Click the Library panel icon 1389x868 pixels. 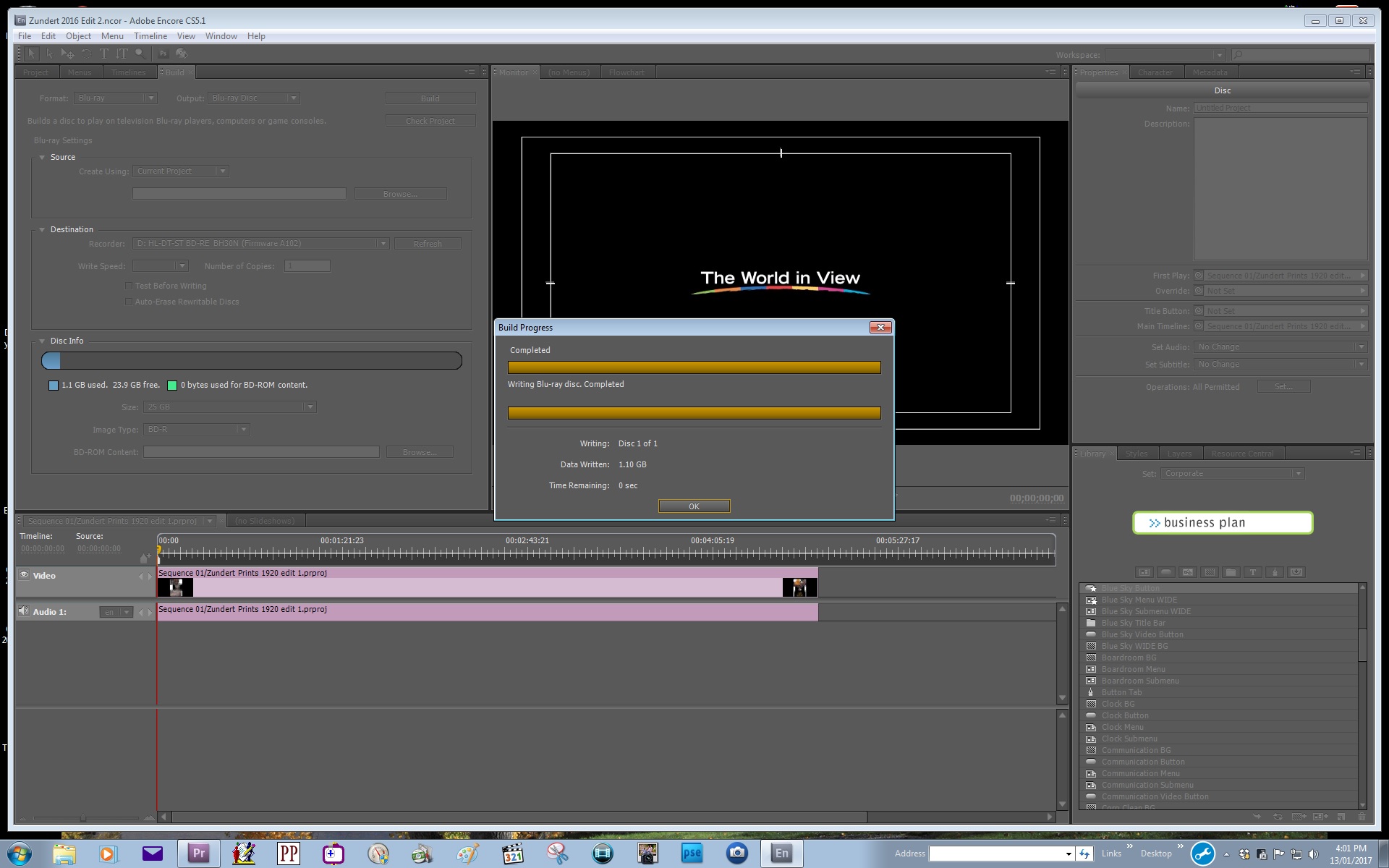click(x=1093, y=453)
